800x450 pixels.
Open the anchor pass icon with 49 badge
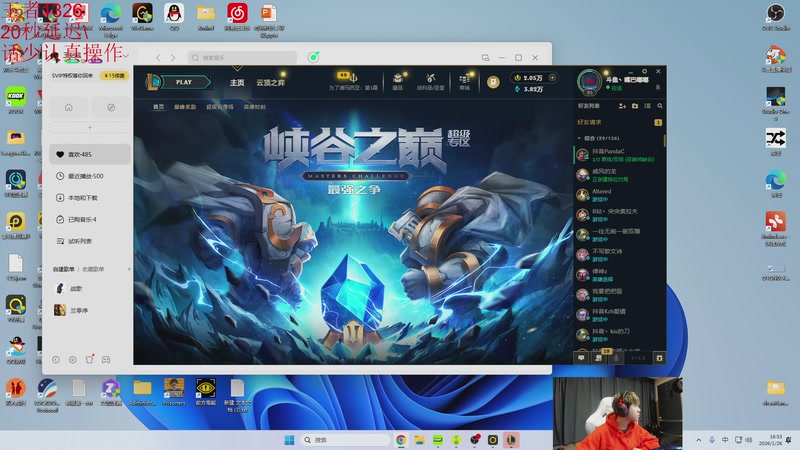pyautogui.click(x=352, y=78)
